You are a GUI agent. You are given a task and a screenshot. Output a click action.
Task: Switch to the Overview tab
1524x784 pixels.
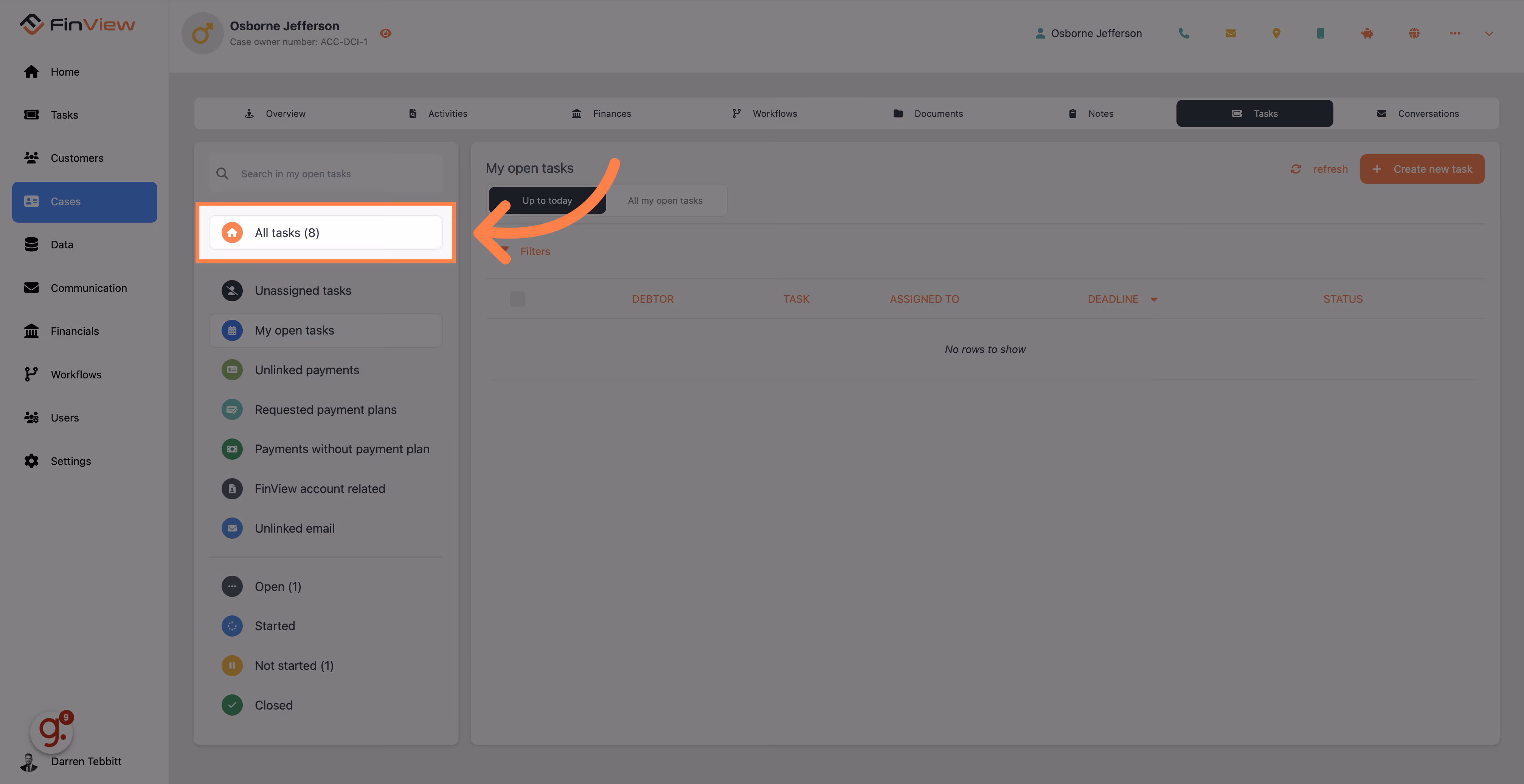click(x=275, y=113)
